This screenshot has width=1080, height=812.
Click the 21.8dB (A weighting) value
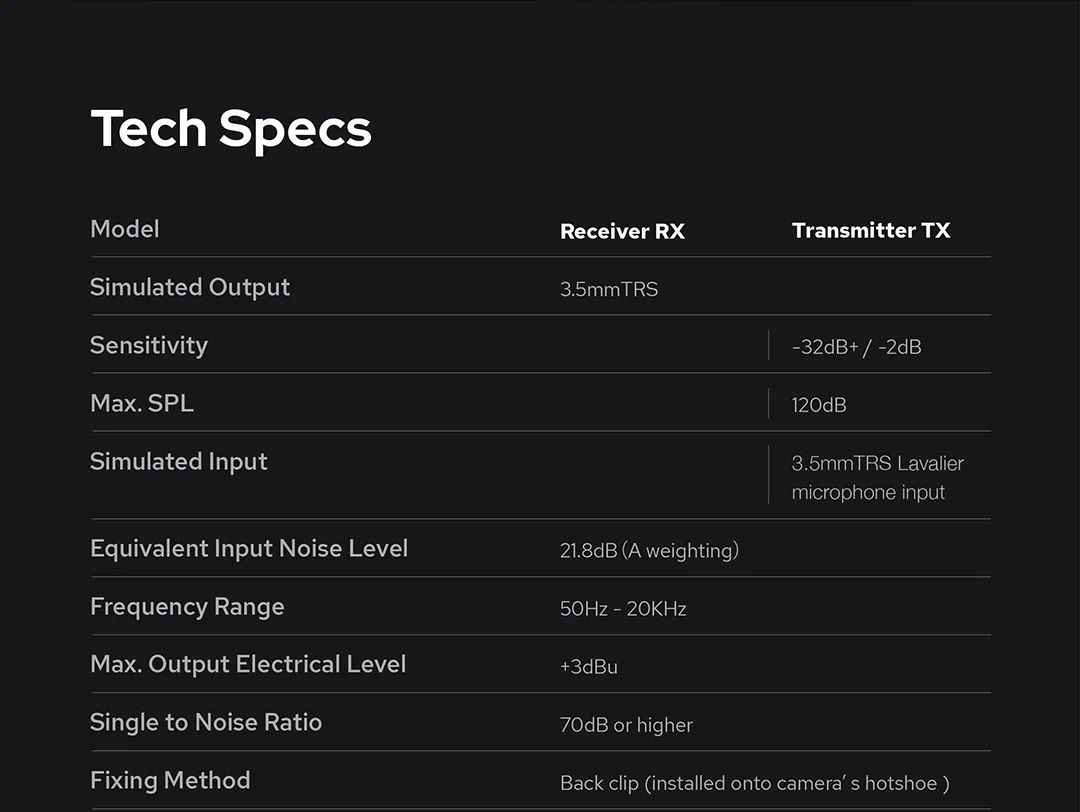pos(649,550)
